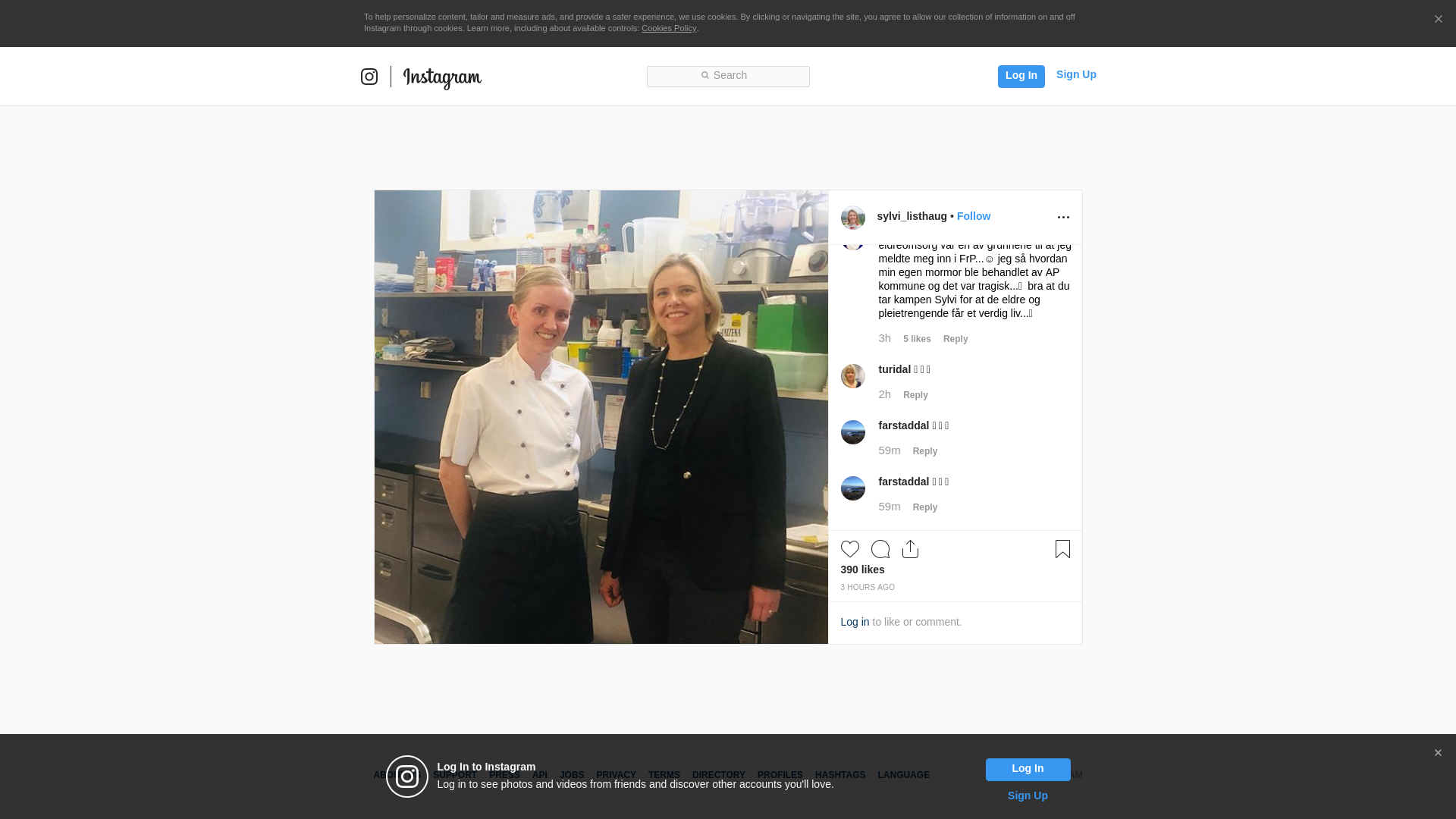The width and height of the screenshot is (1456, 819).
Task: Share the post via share icon
Action: (x=911, y=549)
